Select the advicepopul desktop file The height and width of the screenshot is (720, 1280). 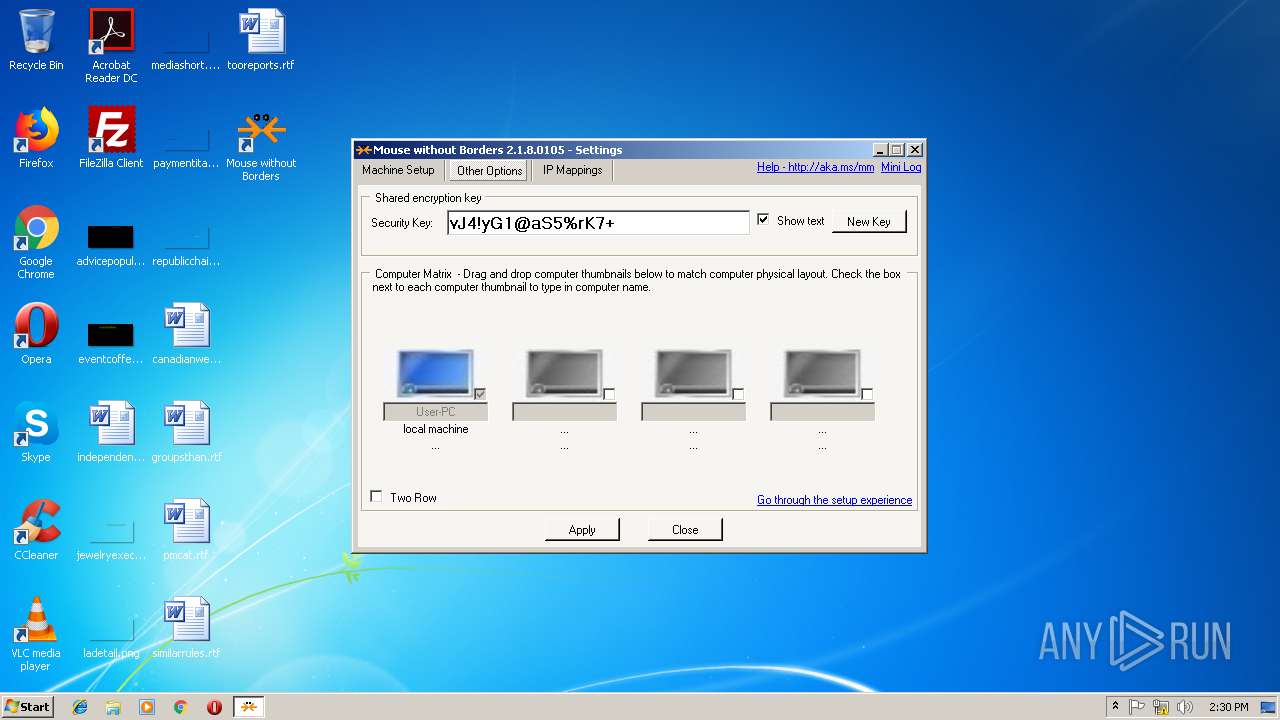tap(111, 245)
